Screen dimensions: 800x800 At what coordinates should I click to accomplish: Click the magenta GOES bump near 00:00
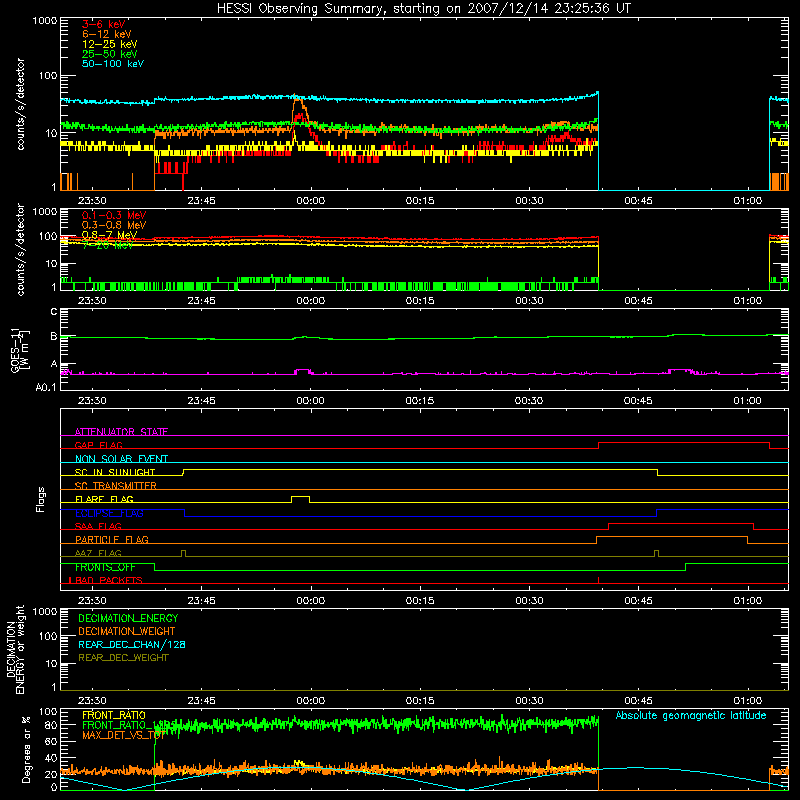[303, 370]
